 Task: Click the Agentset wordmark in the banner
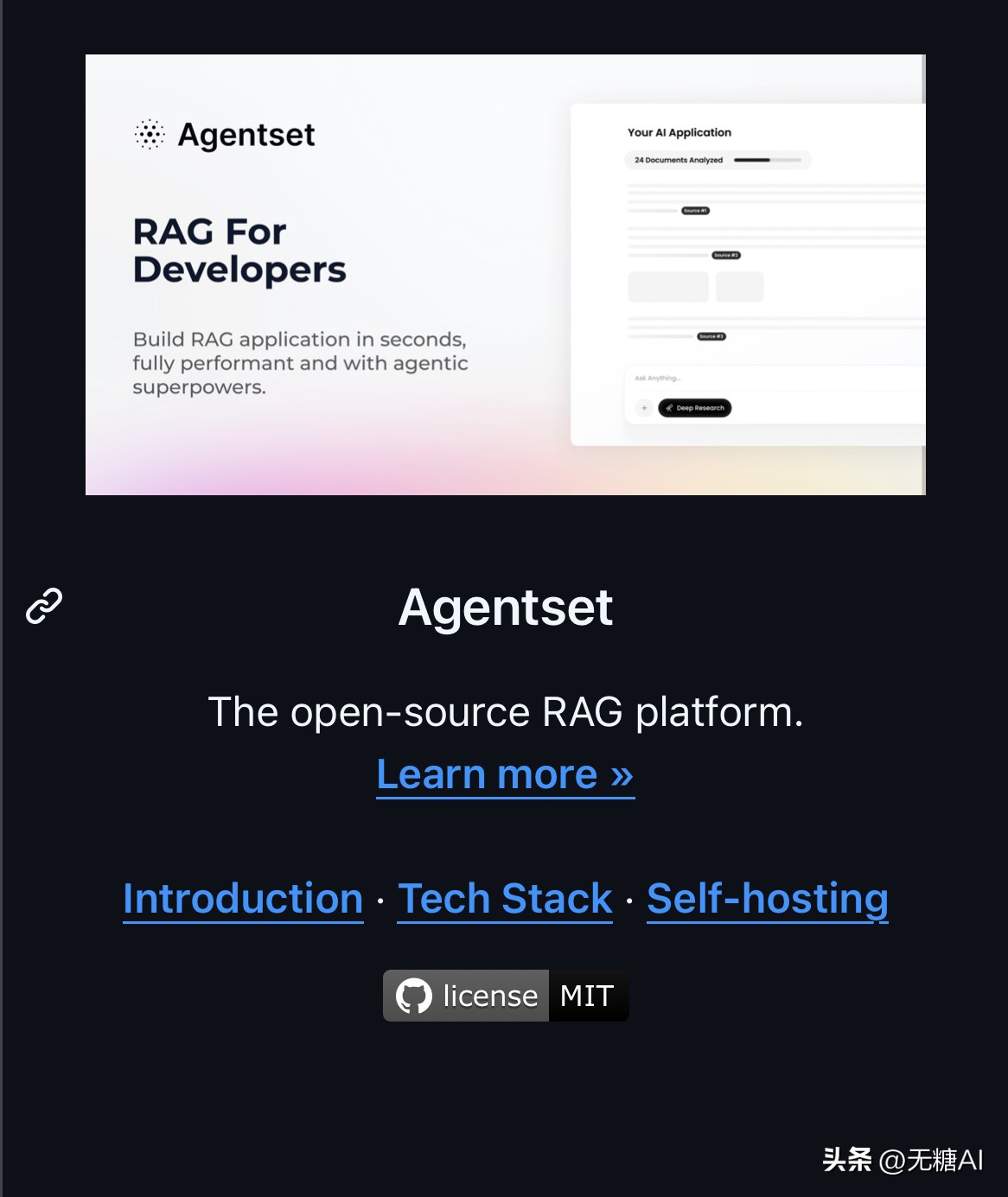click(246, 135)
